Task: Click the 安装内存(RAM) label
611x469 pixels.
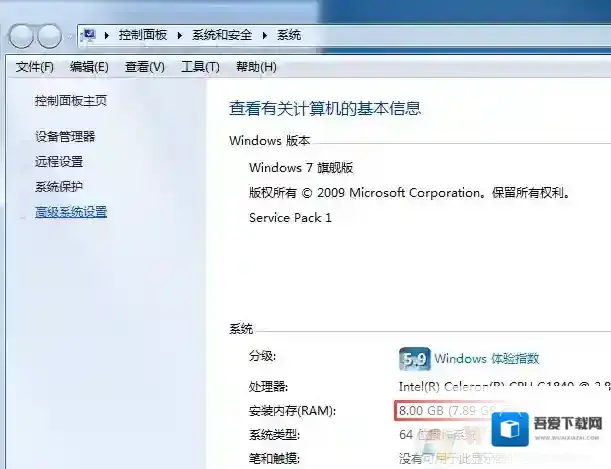Action: coord(292,411)
